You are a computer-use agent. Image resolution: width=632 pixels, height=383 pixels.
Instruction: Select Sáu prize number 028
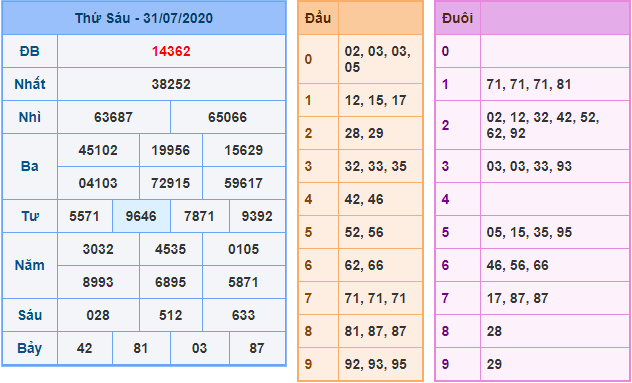click(98, 315)
